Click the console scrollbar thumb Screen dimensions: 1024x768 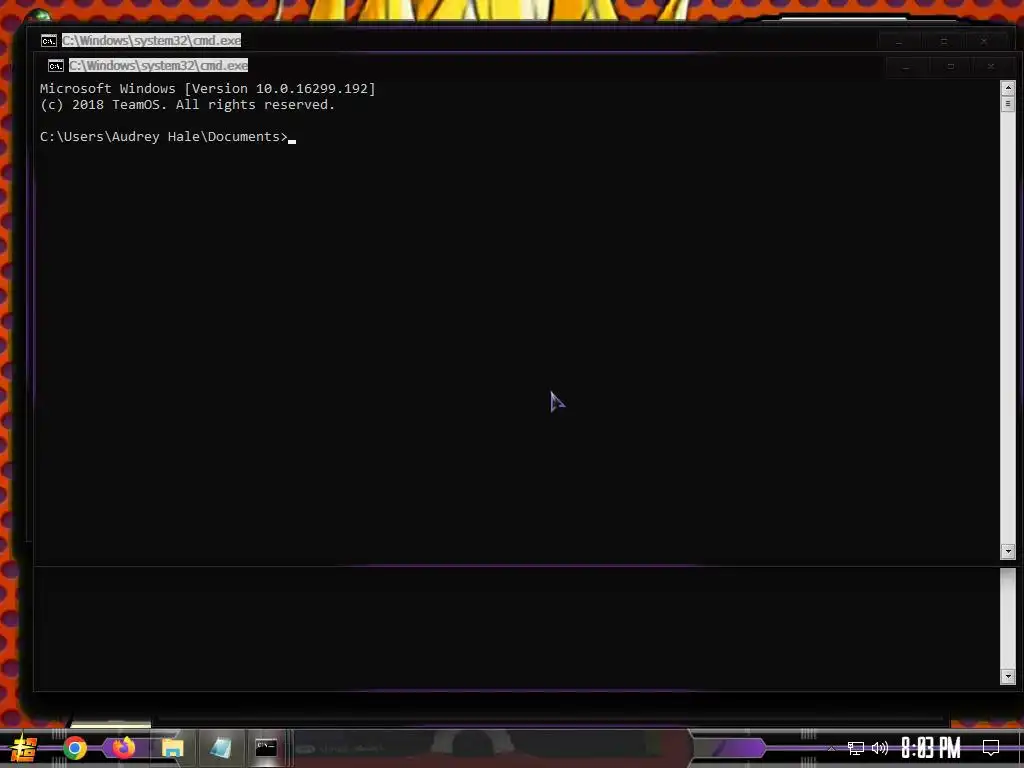point(1008,104)
